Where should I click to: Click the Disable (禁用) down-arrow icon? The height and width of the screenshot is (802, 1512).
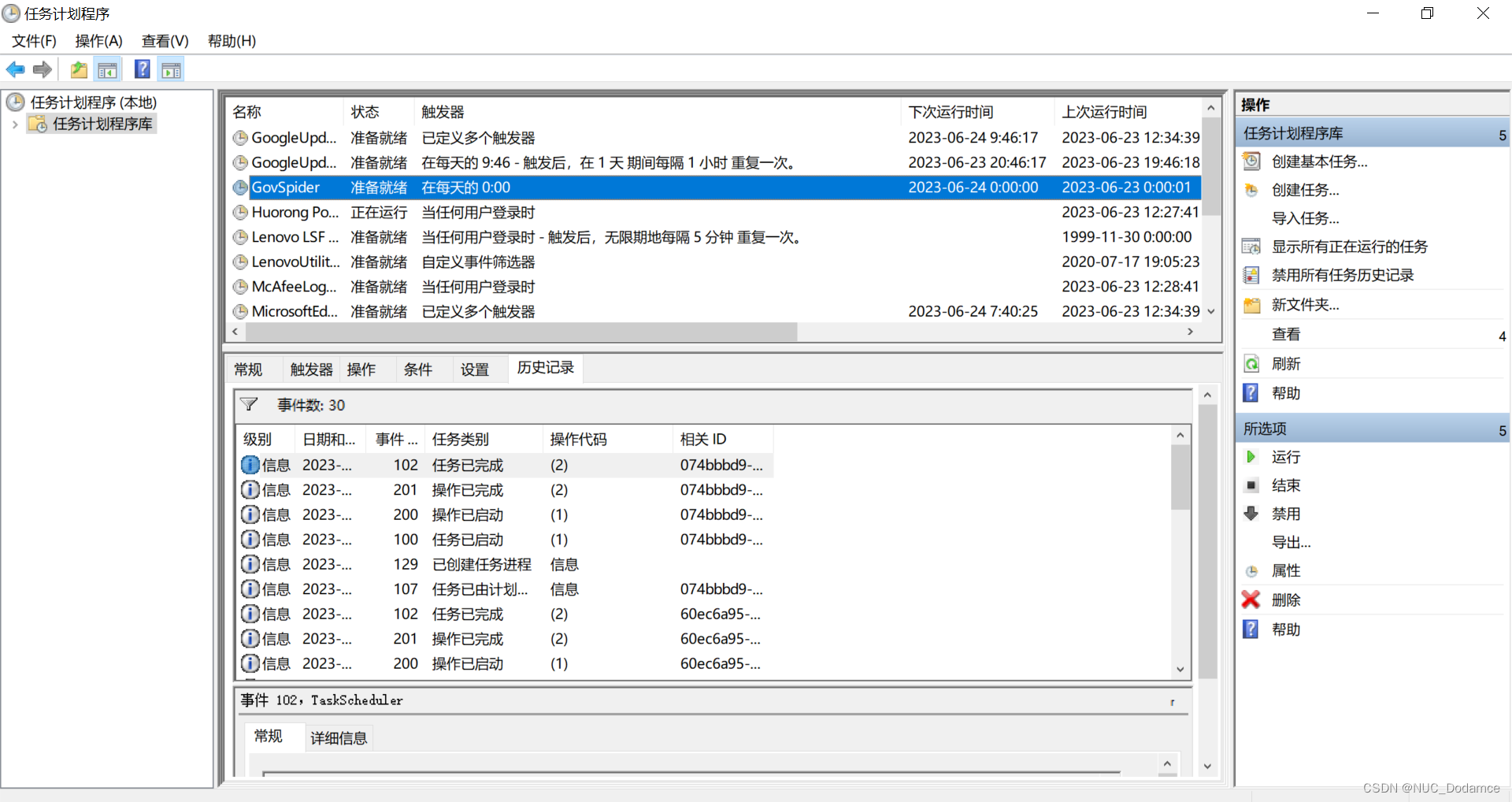point(1251,514)
